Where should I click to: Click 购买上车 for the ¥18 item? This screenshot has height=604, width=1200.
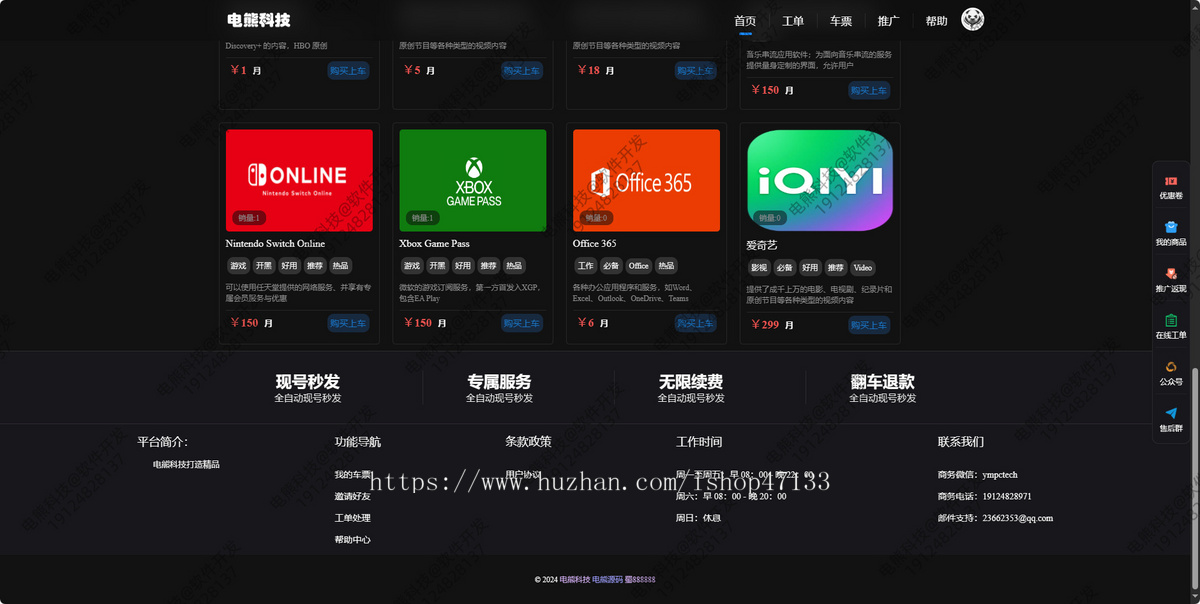(x=696, y=70)
